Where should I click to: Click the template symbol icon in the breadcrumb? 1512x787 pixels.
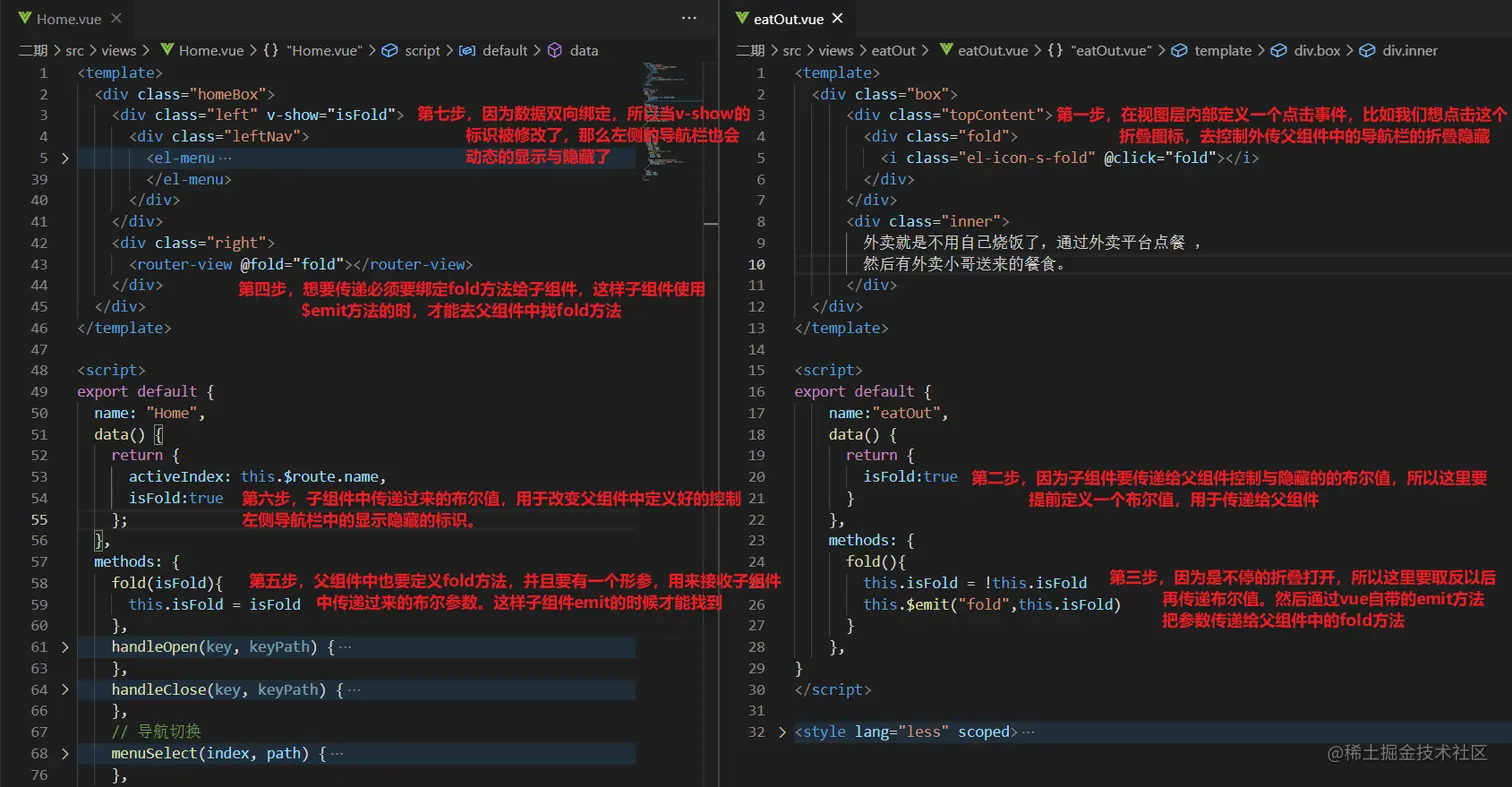pyautogui.click(x=1180, y=50)
